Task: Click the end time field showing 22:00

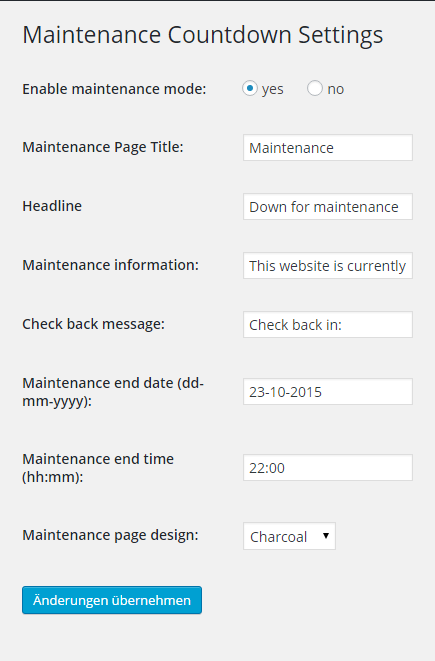Action: (328, 468)
